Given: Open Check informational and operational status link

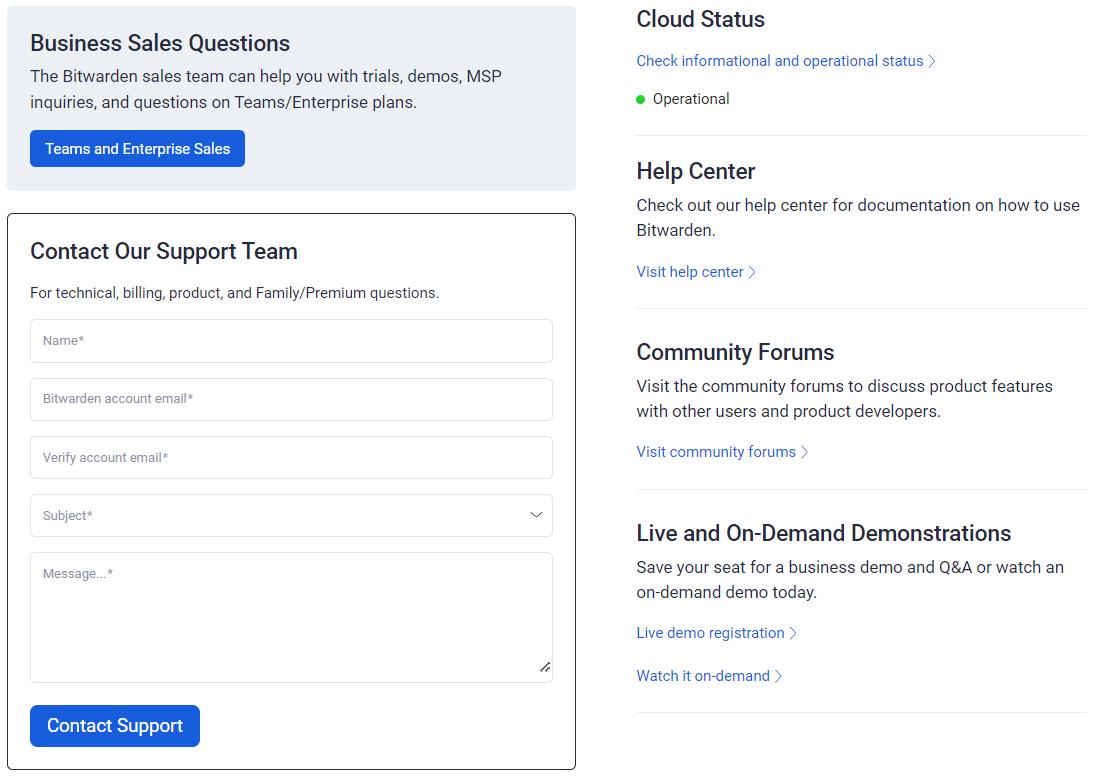Looking at the screenshot, I should [x=779, y=61].
